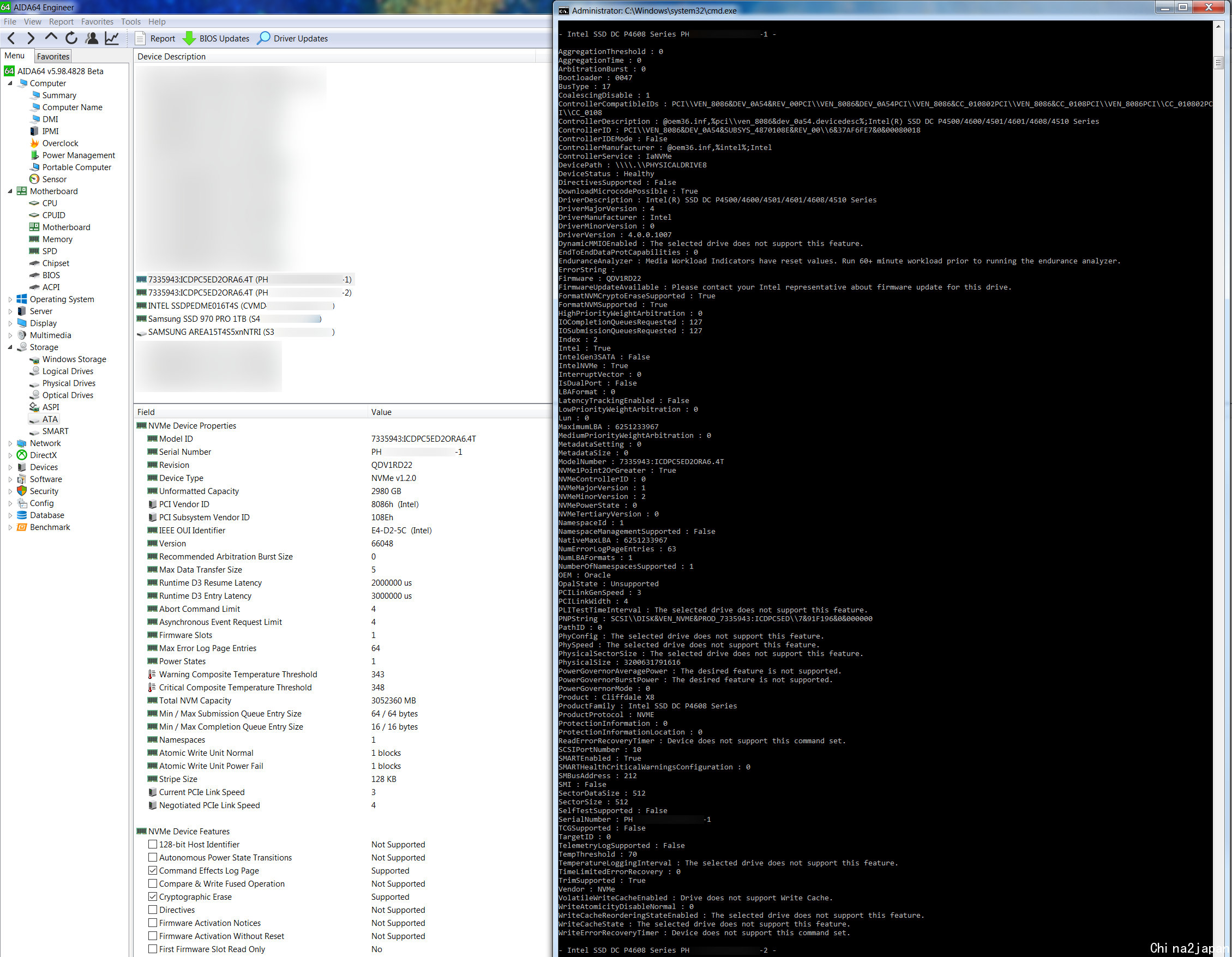Click the up-level arrow toolbar icon

coord(51,38)
